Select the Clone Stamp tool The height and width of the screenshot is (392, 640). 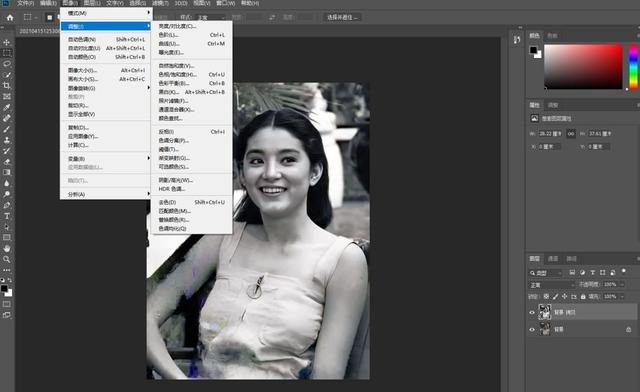coord(7,140)
